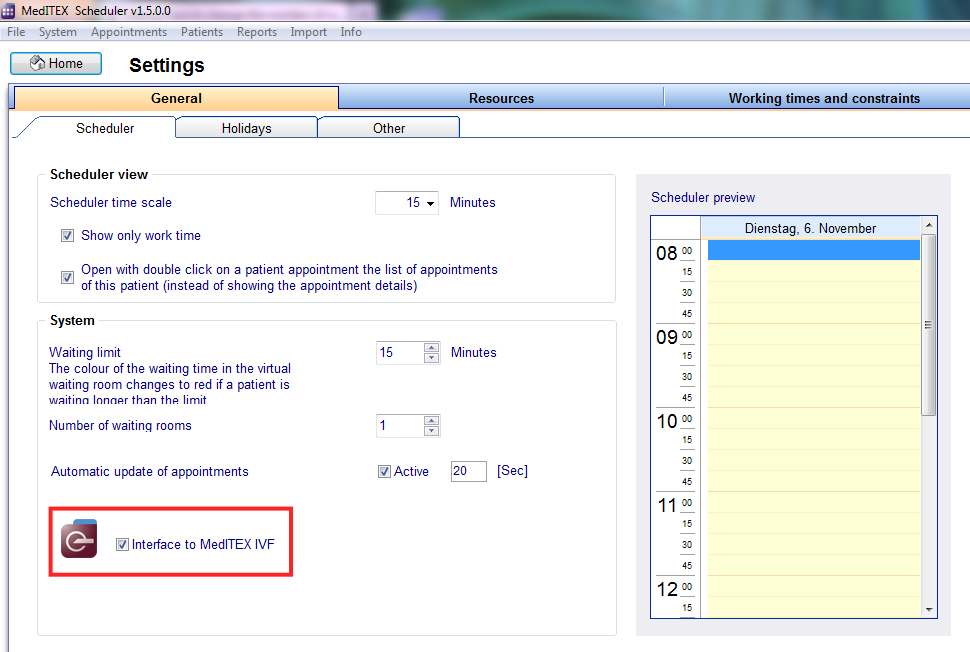Select the Holidays sub-tab

[246, 128]
